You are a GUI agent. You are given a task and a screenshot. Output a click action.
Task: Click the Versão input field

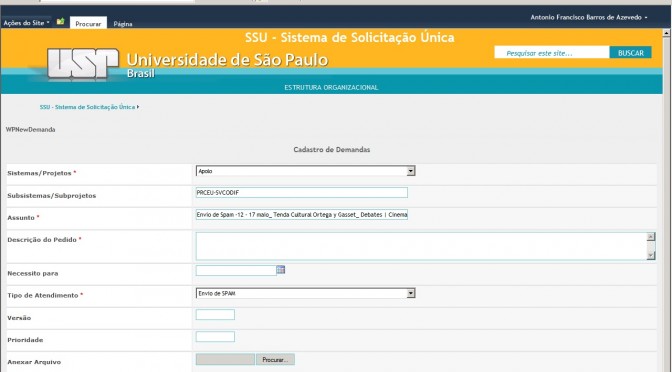point(215,315)
